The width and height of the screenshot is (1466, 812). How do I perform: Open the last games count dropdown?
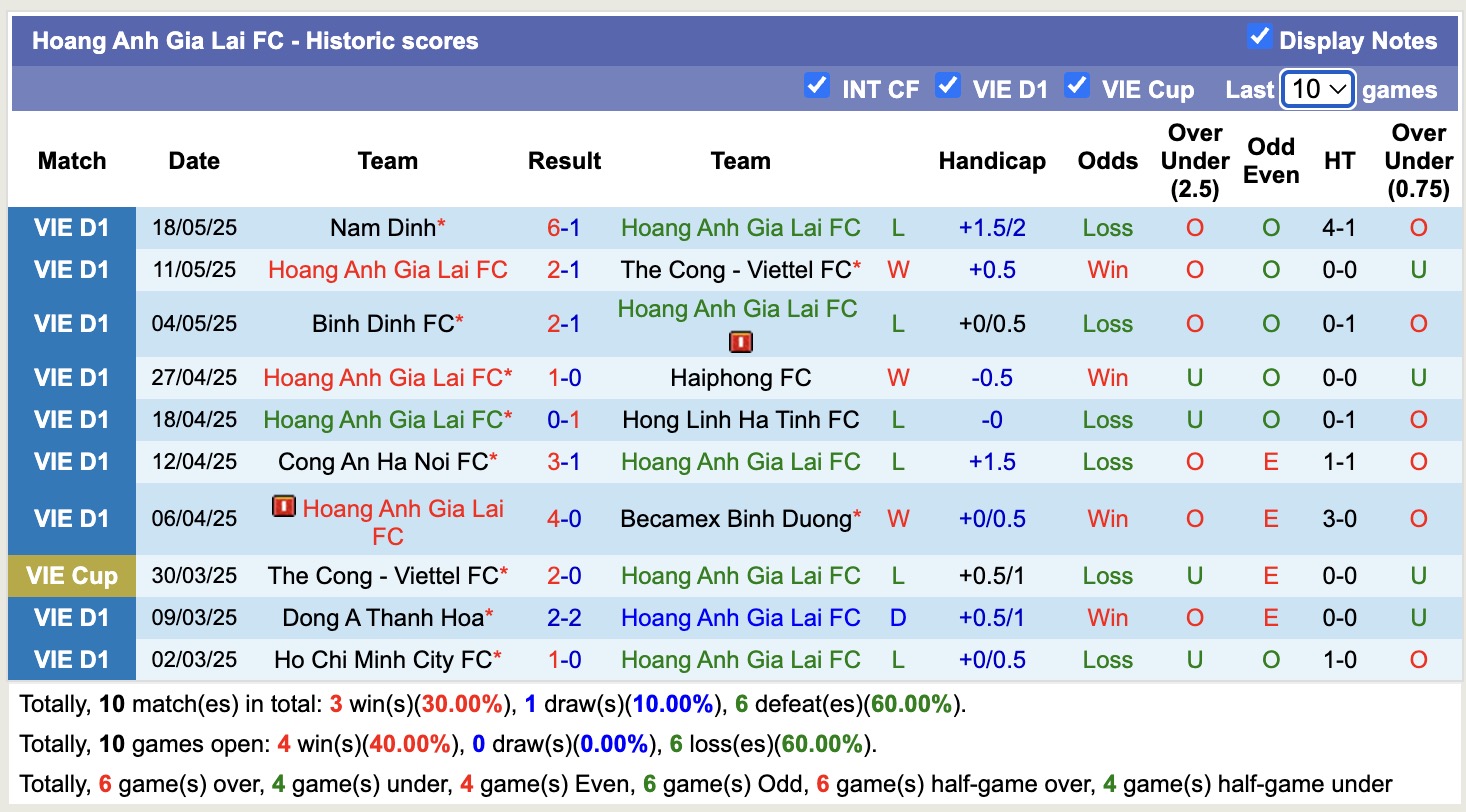[x=1317, y=88]
